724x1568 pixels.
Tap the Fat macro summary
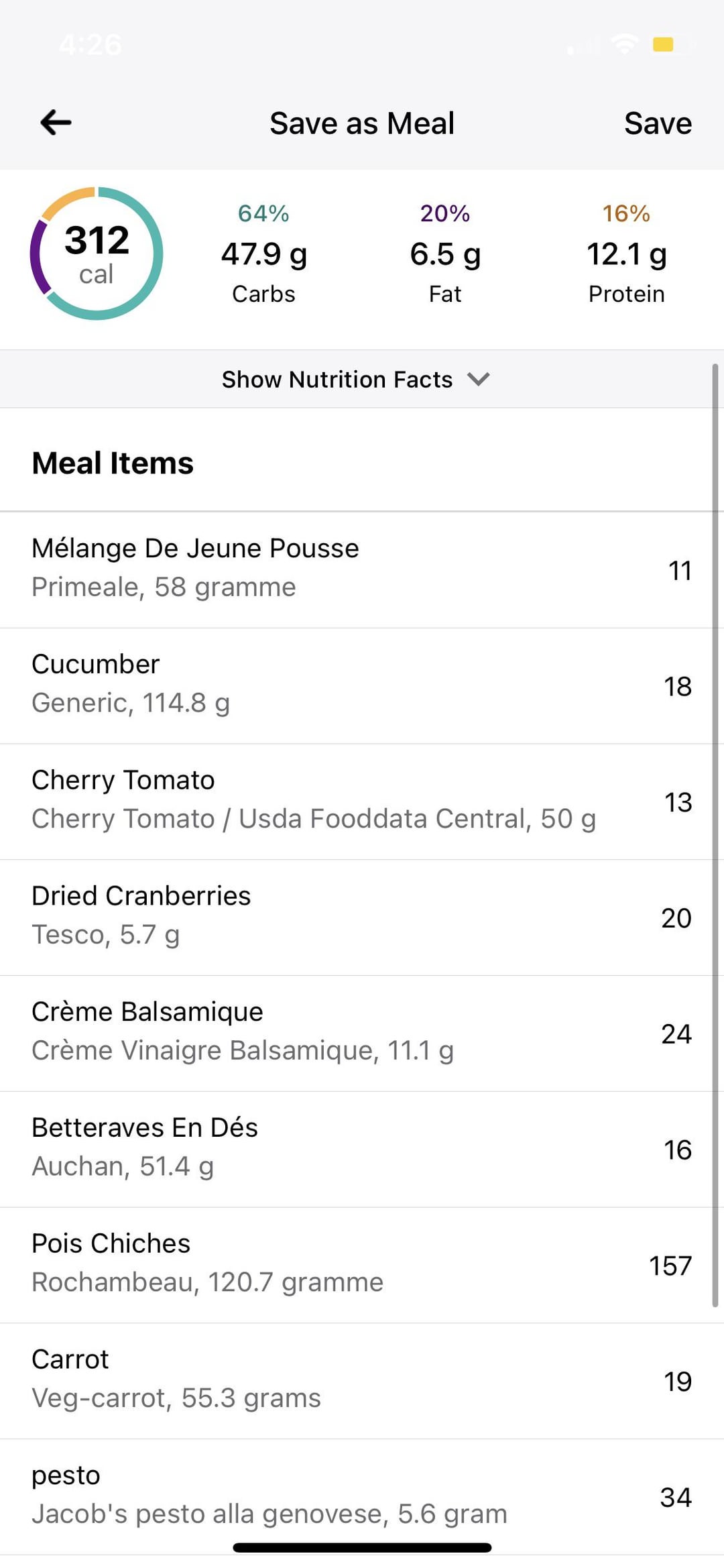tap(445, 254)
